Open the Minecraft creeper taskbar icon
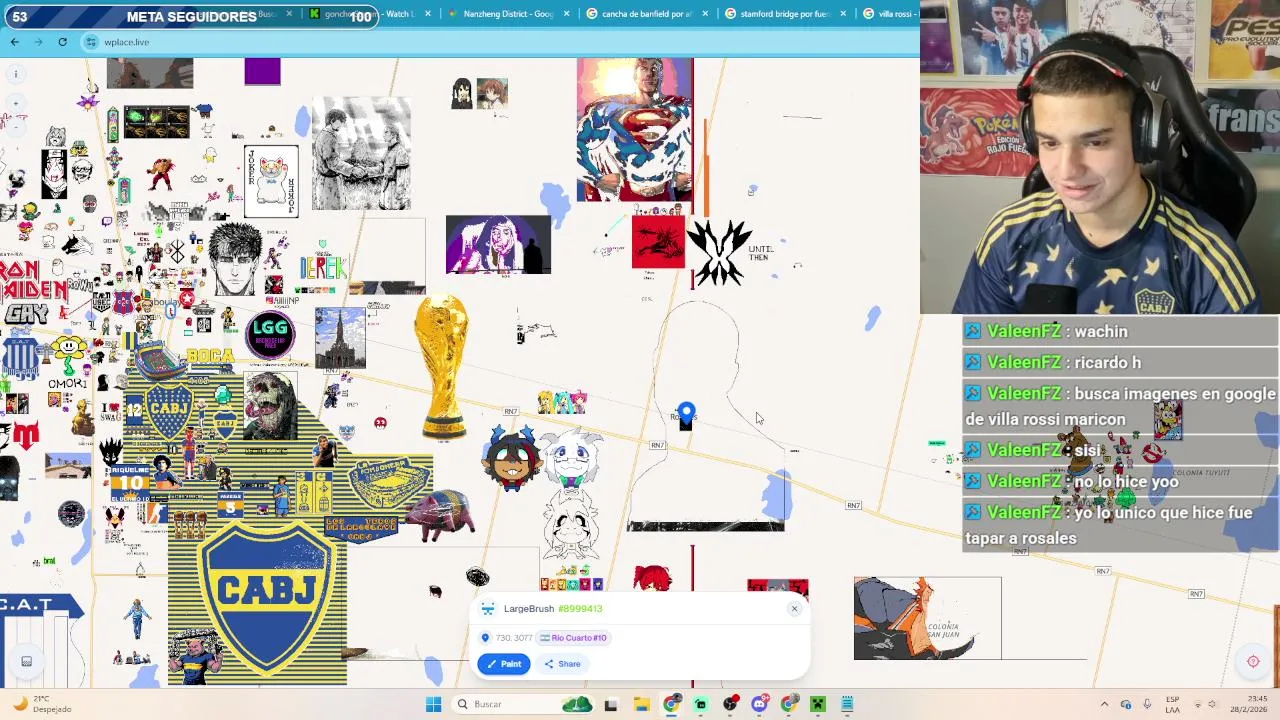1280x720 pixels. click(818, 704)
